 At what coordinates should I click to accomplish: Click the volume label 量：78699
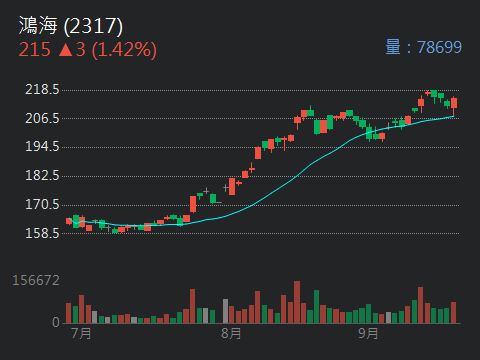coord(423,47)
